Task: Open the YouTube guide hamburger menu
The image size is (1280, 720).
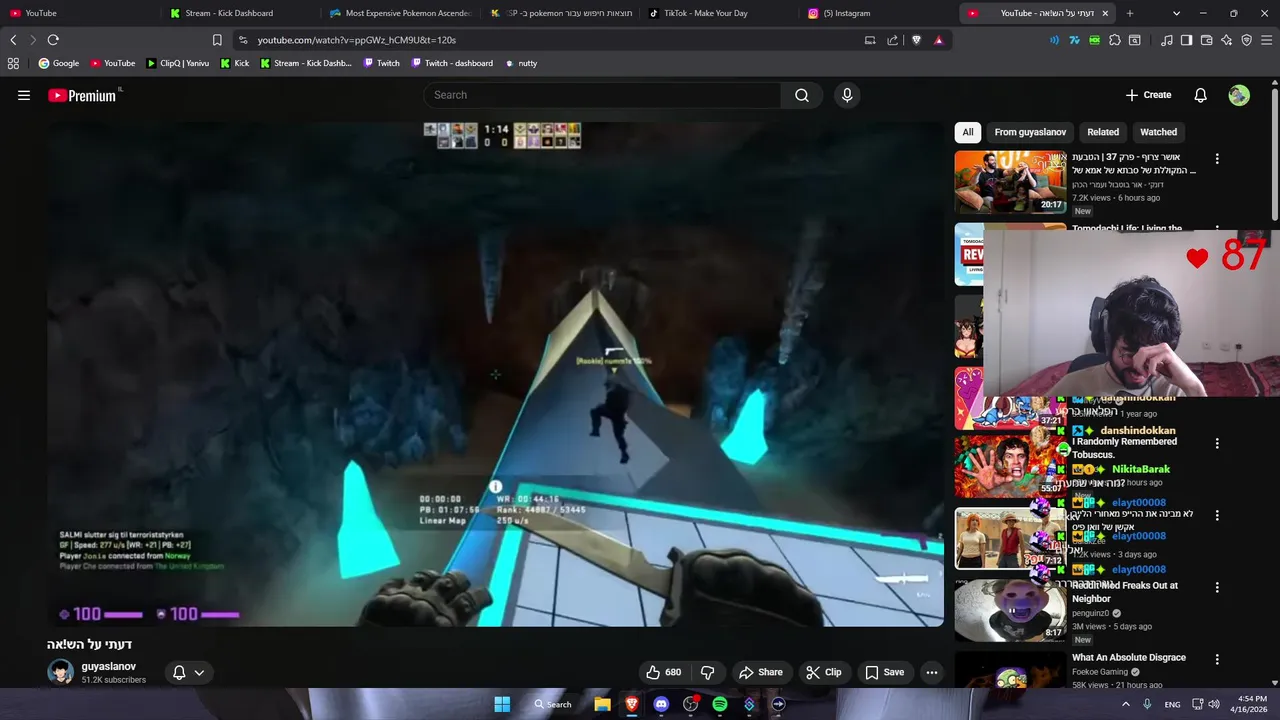Action: [x=24, y=95]
